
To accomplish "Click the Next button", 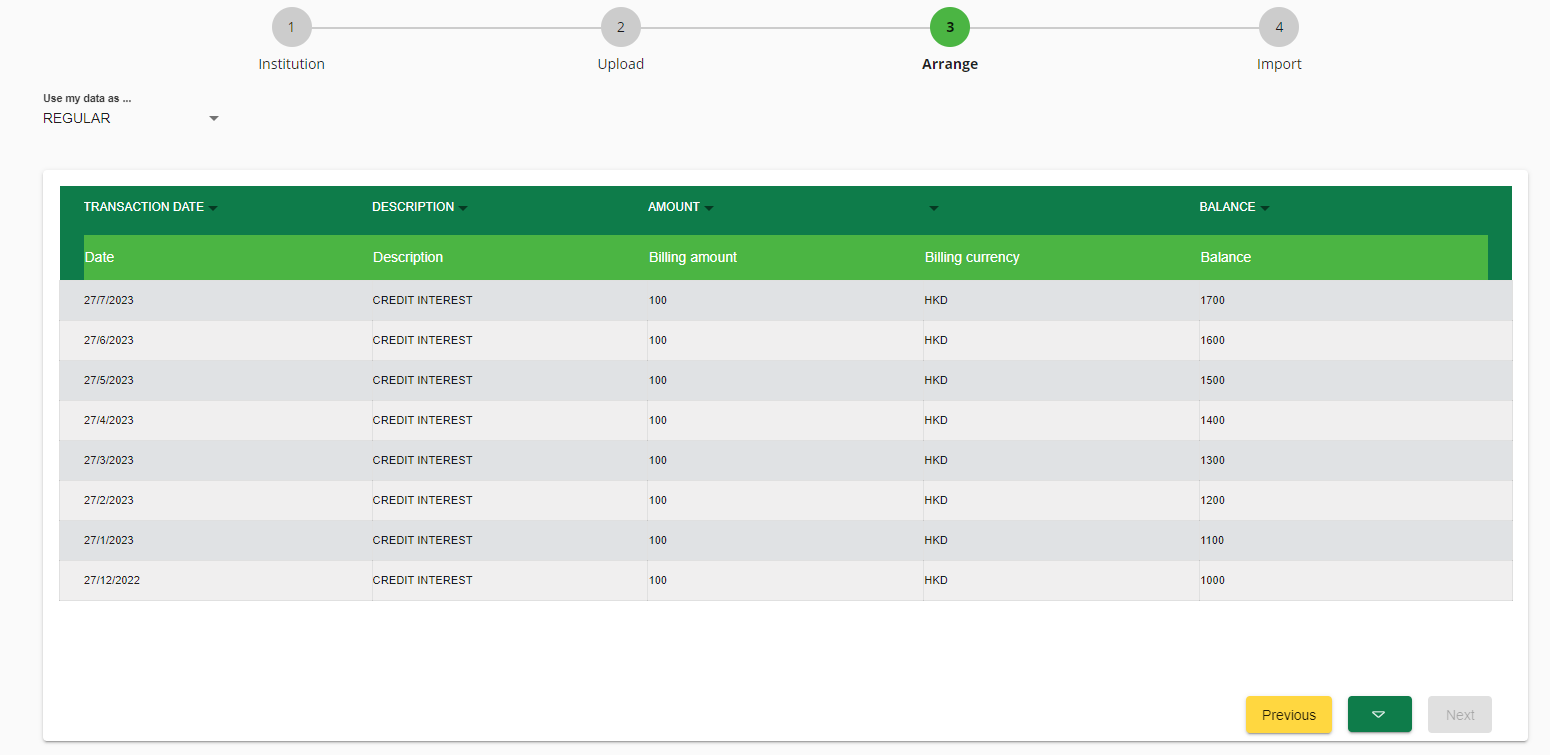I will click(x=1459, y=714).
